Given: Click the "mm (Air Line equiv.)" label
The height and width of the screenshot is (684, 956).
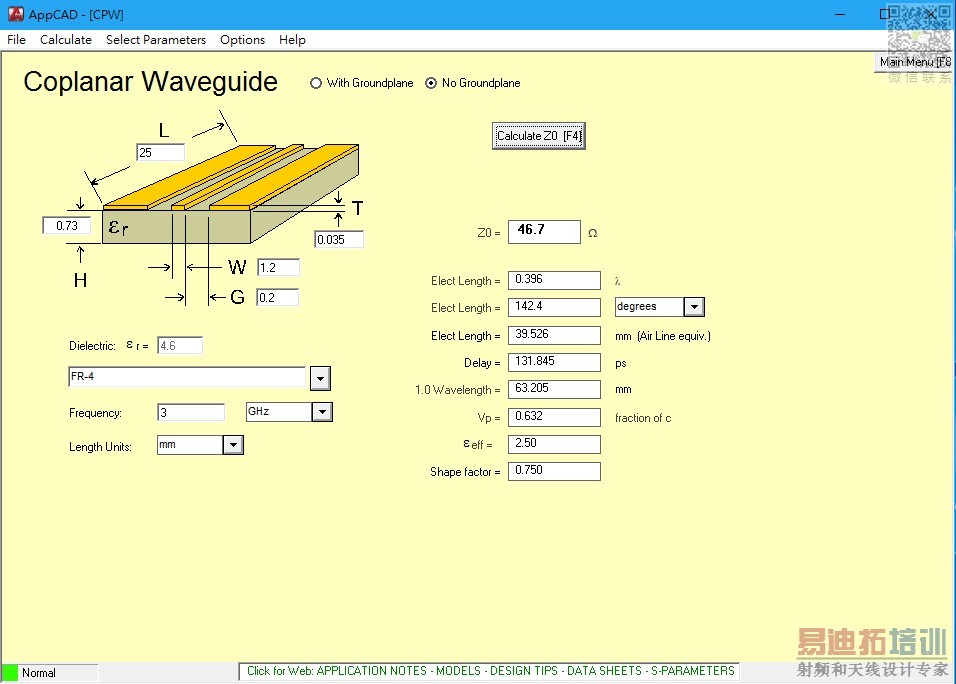Looking at the screenshot, I should 663,336.
